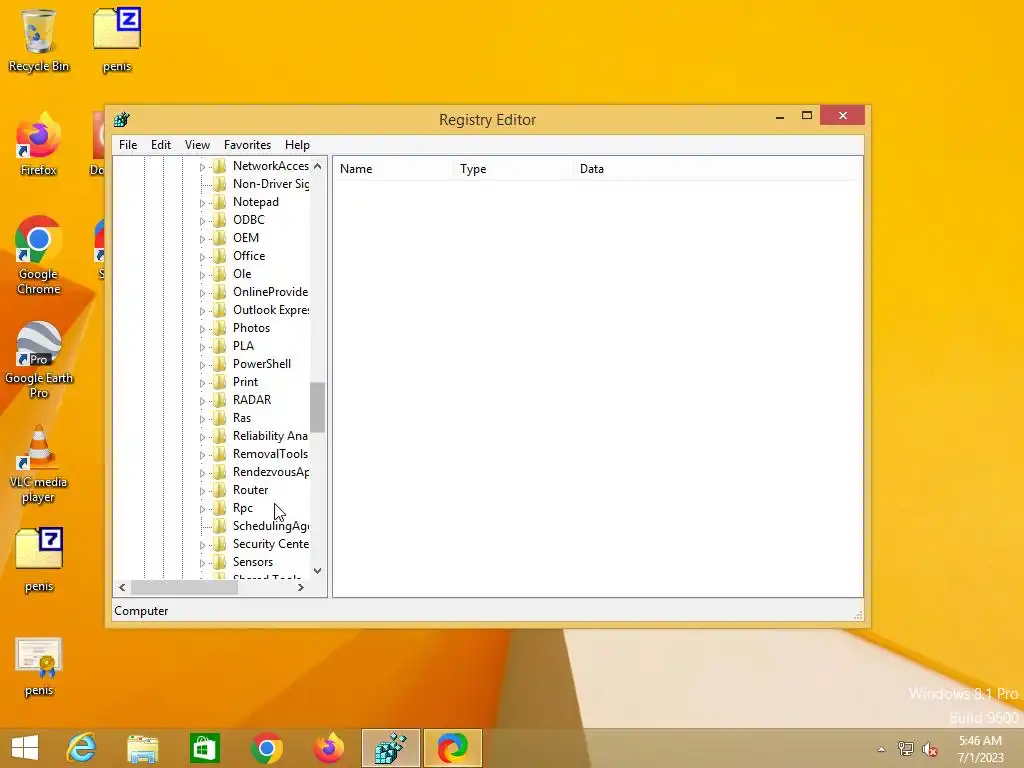This screenshot has height=768, width=1024.
Task: Launch Chrome from the taskbar
Action: pyautogui.click(x=266, y=748)
